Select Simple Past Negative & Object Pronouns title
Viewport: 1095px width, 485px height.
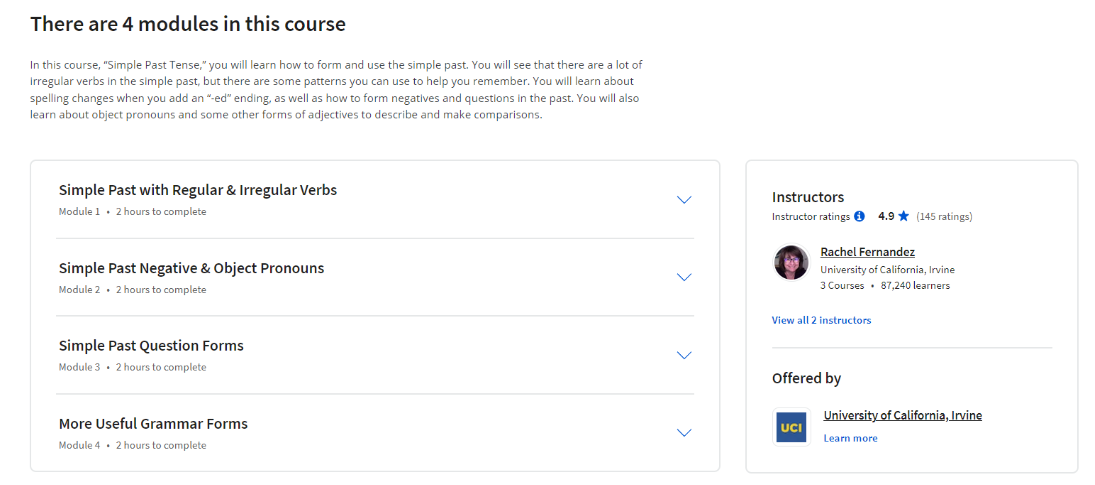click(191, 268)
